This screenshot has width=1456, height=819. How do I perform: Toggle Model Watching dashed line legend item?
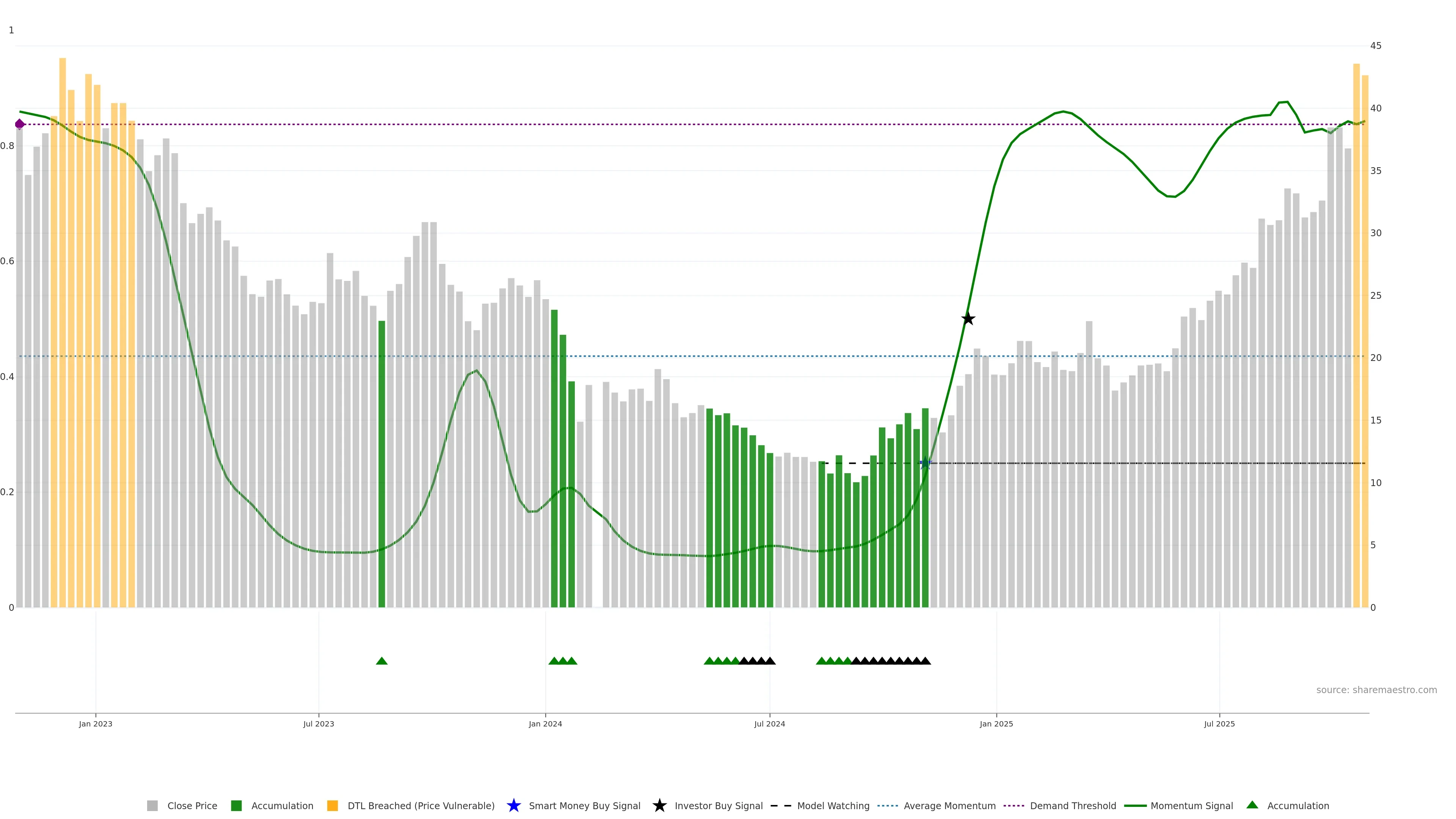(x=833, y=805)
